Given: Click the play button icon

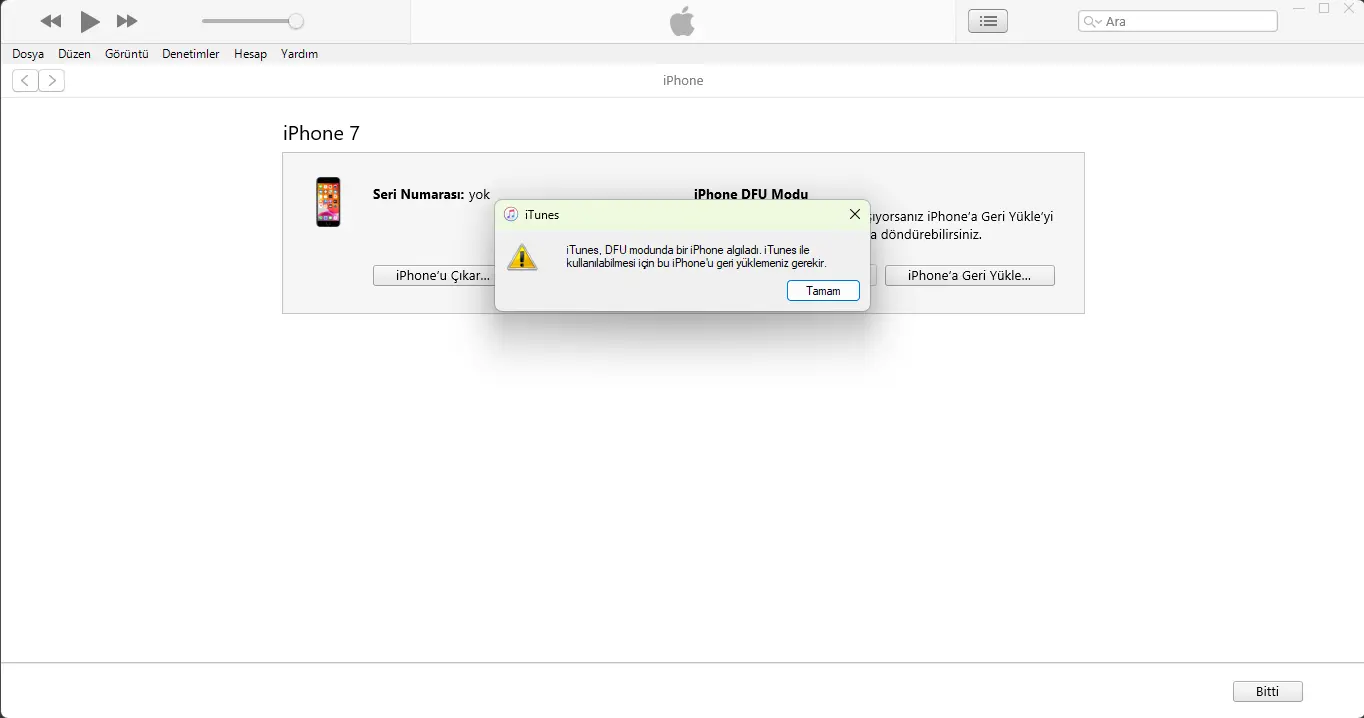Looking at the screenshot, I should 90,21.
